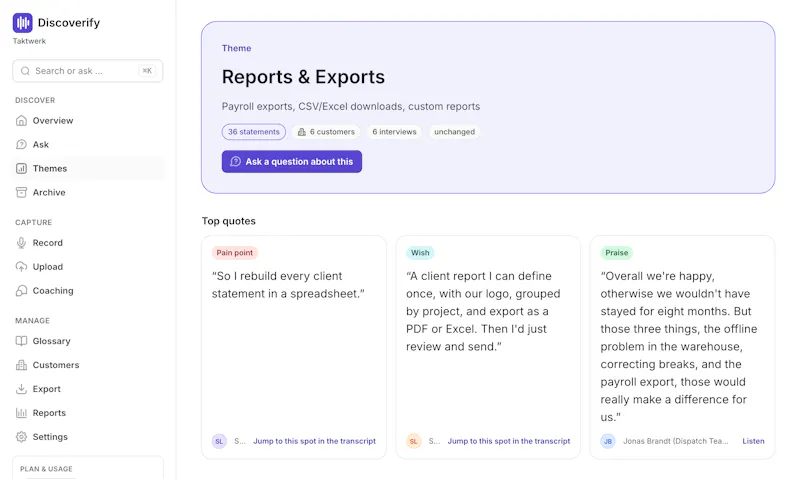The height and width of the screenshot is (479, 800).
Task: Click the 36 statements chip
Action: (254, 132)
